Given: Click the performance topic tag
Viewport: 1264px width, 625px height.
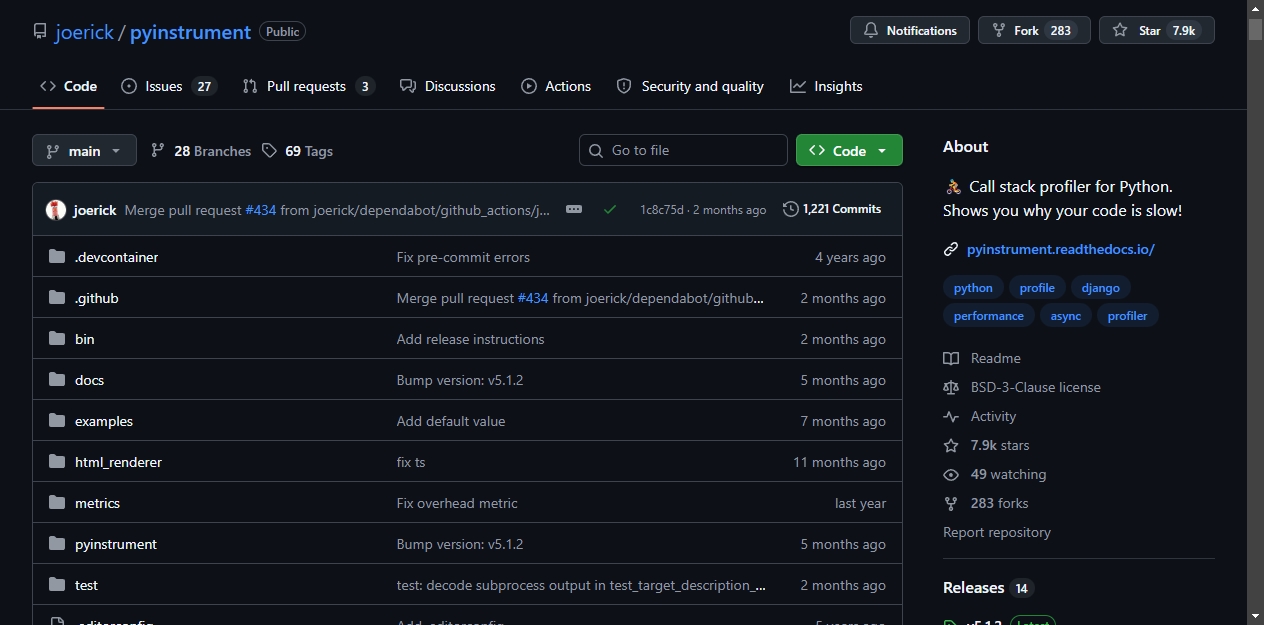Looking at the screenshot, I should [x=989, y=316].
